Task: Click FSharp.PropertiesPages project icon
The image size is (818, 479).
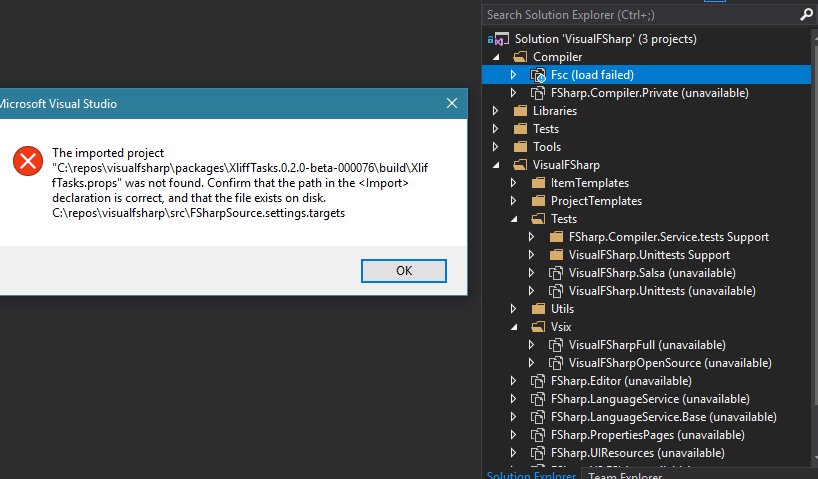Action: [538, 435]
